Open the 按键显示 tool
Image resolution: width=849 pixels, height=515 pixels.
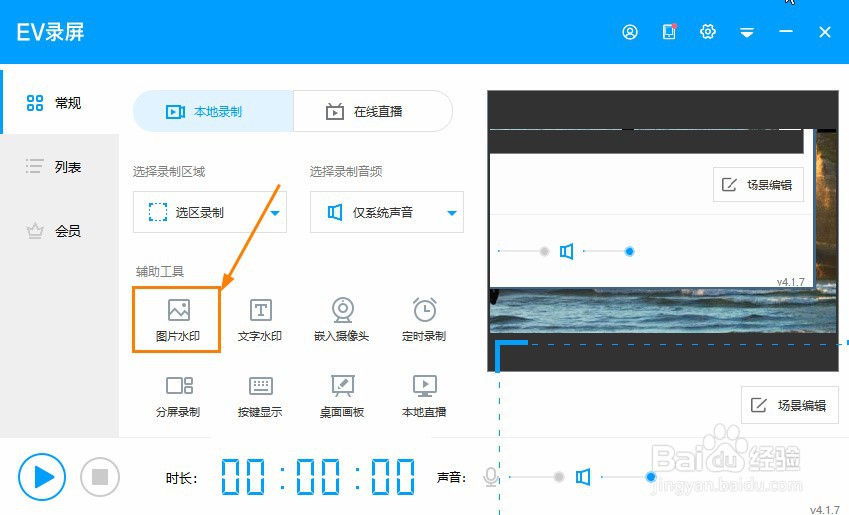(260, 397)
